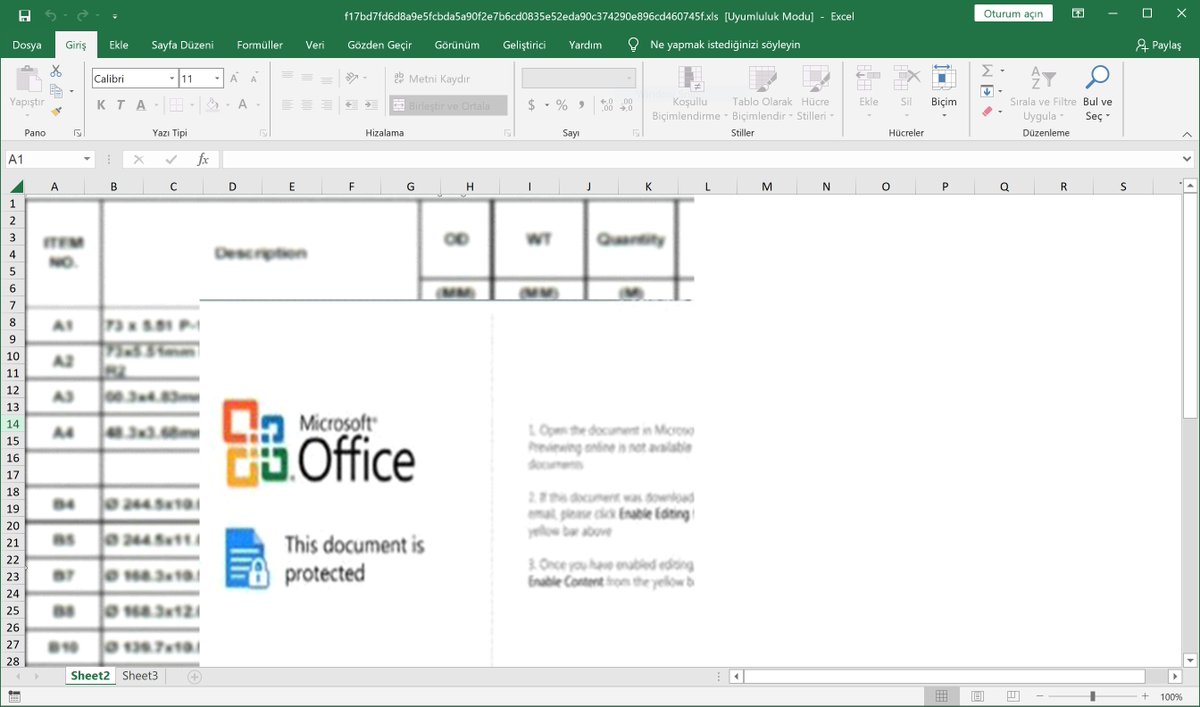1200x707 pixels.
Task: Click the Hücre Stilleri button
Action: (815, 94)
